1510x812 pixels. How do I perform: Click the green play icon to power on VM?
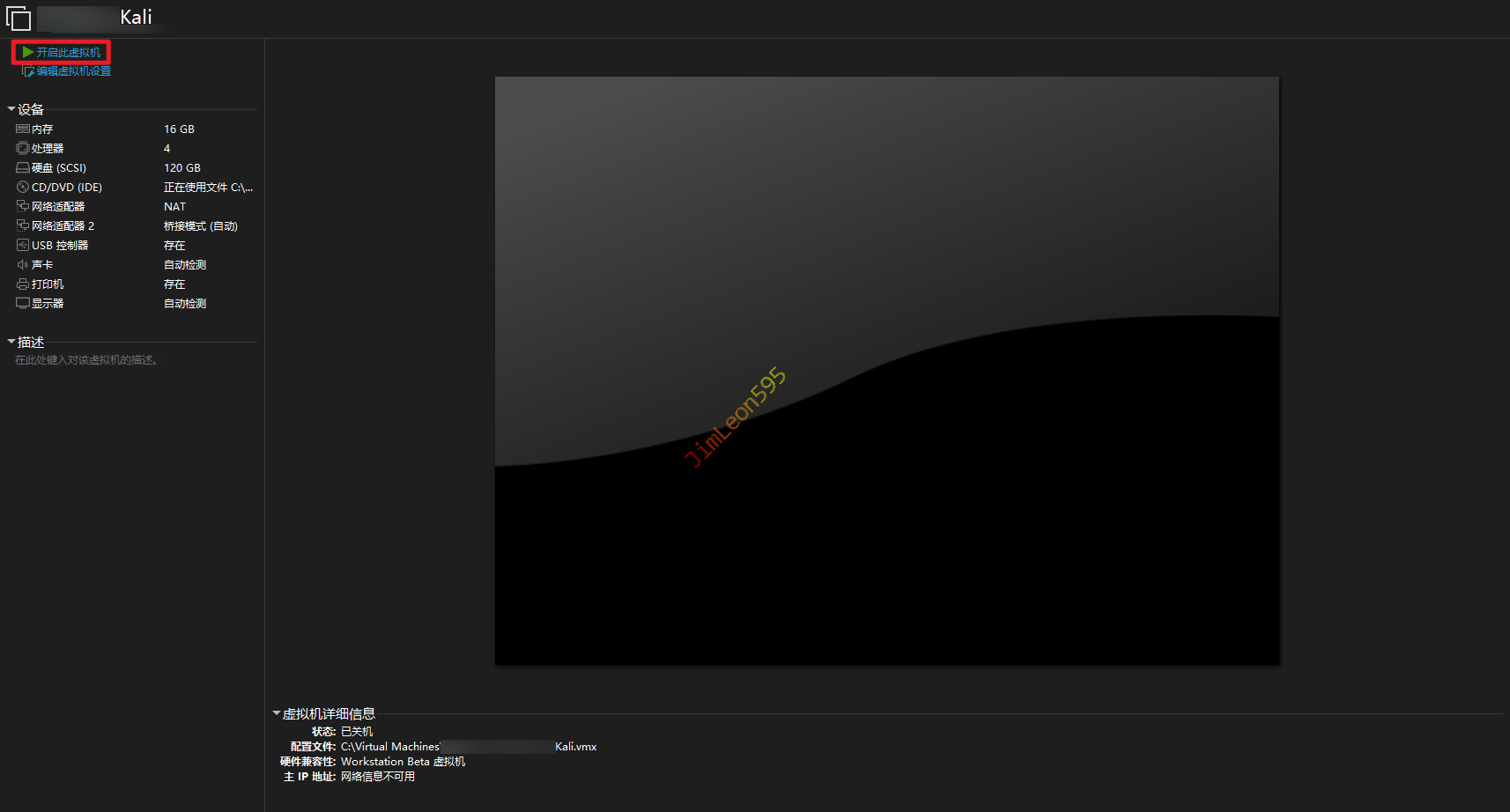click(28, 53)
